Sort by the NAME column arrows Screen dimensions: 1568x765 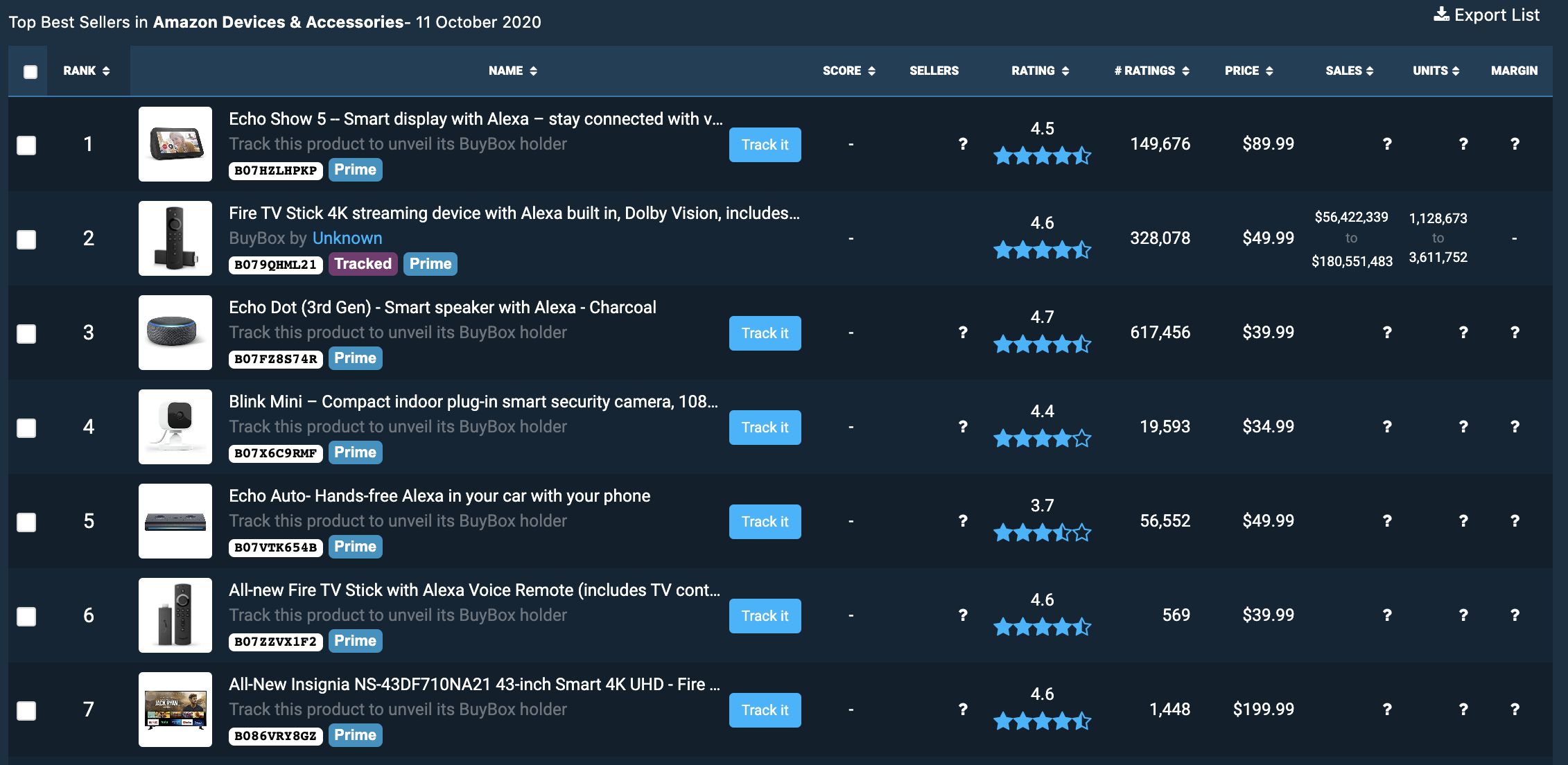pyautogui.click(x=534, y=71)
